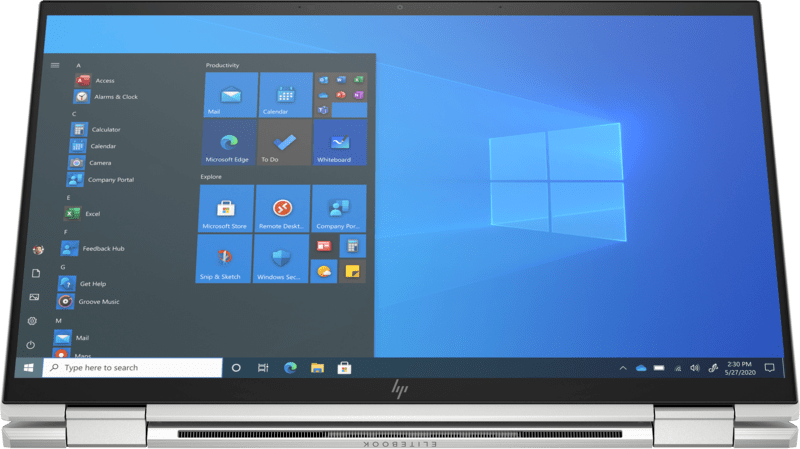Launch the Snip & Sketch tile
This screenshot has width=800, height=449.
223,259
